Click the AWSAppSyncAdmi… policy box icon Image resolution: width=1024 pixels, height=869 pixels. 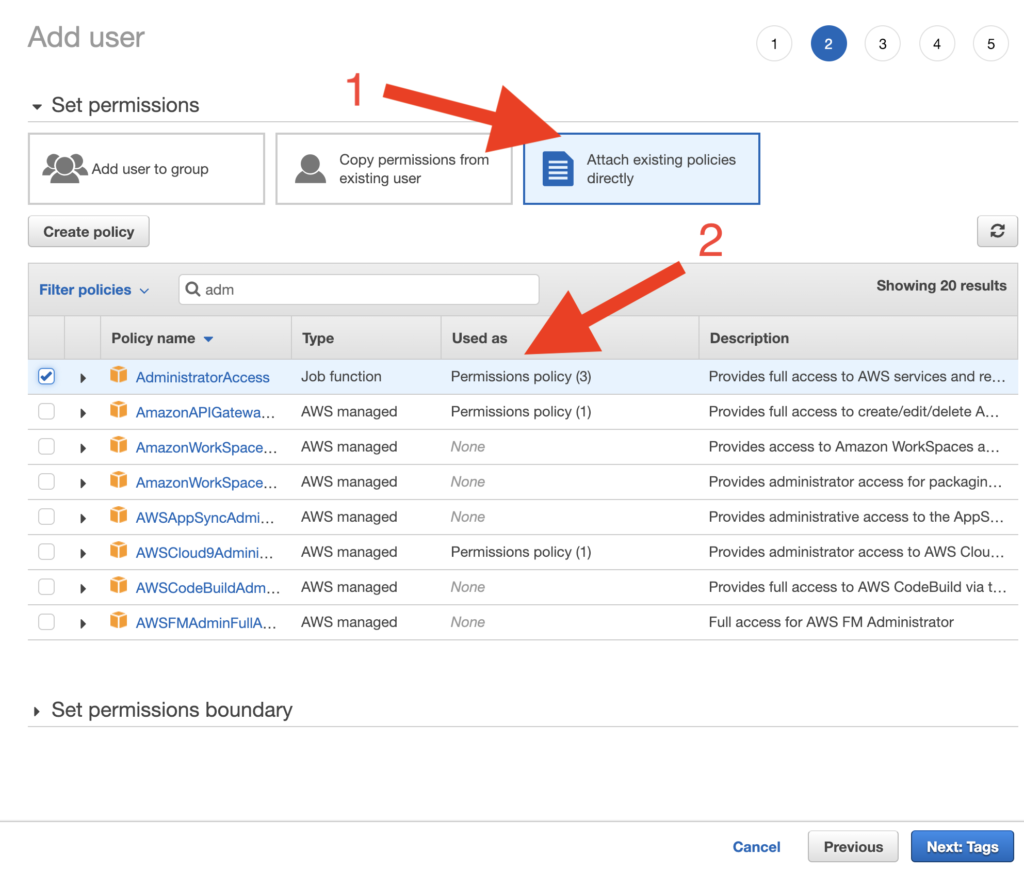[118, 515]
